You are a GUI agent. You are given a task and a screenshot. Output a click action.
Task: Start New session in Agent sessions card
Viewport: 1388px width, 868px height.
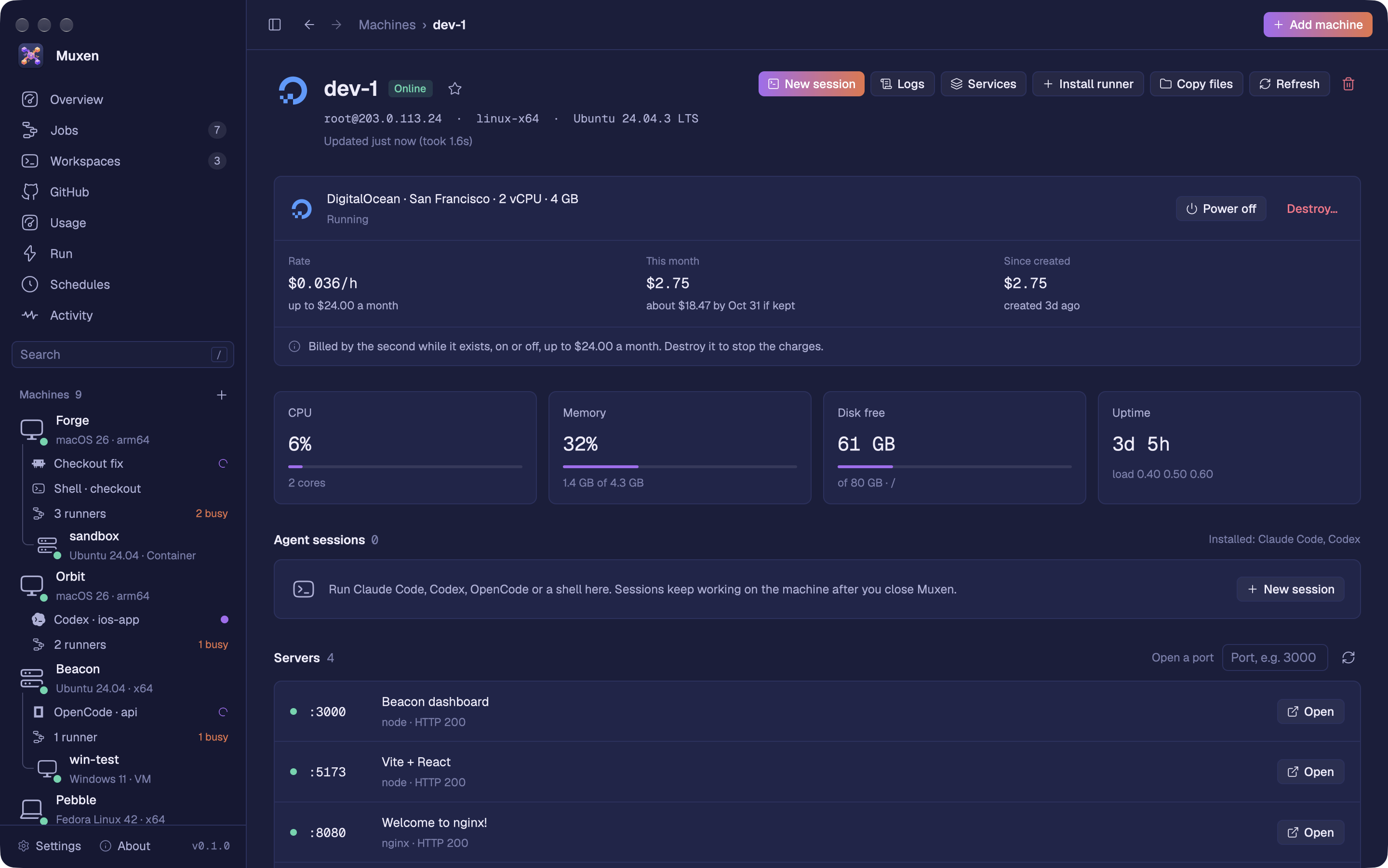[x=1290, y=589]
